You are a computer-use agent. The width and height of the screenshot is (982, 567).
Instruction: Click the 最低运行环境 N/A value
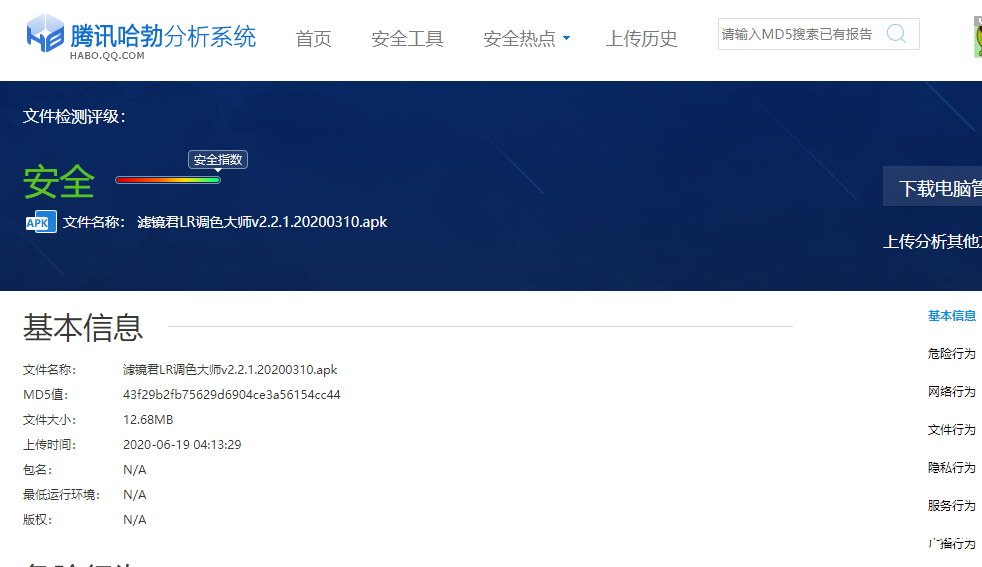click(135, 495)
